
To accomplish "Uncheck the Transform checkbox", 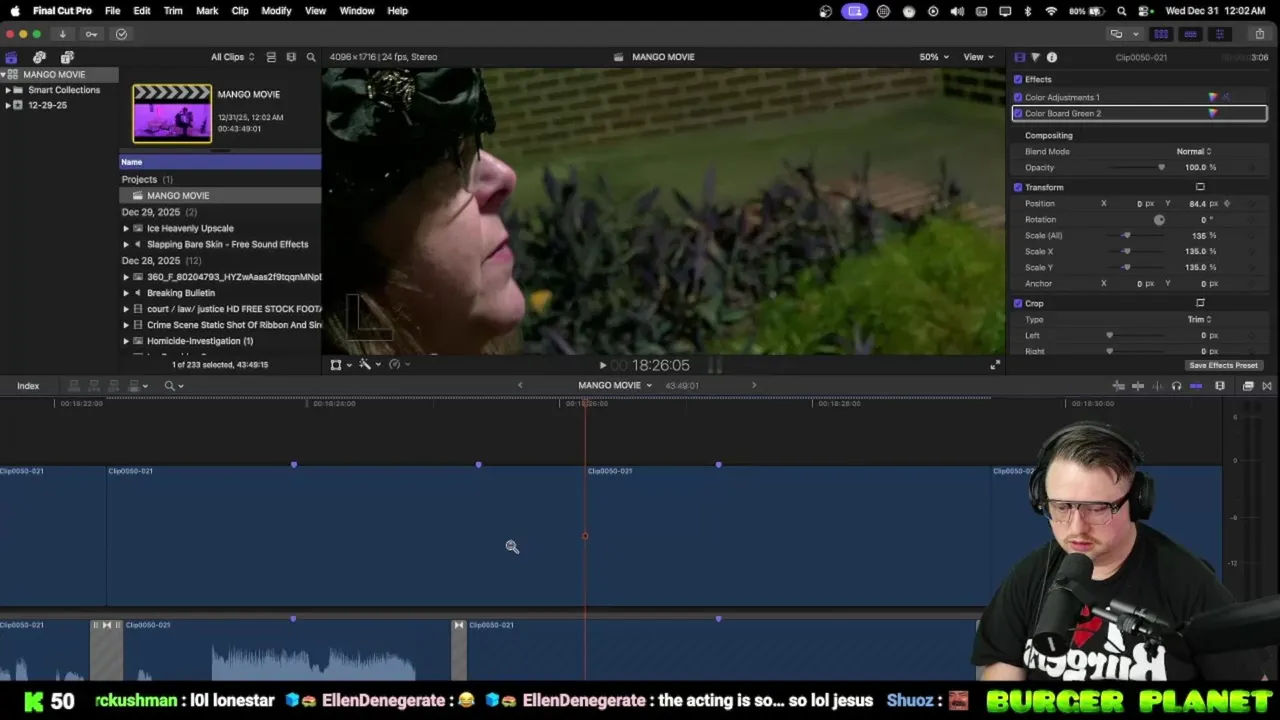I will (x=1018, y=187).
